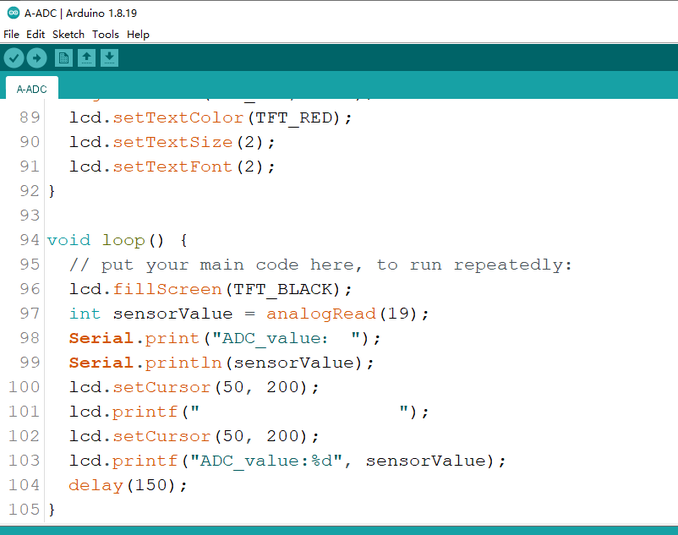The width and height of the screenshot is (678, 535).
Task: Click lcd.fillScreen(TFT_BLACK) line
Action: point(211,289)
